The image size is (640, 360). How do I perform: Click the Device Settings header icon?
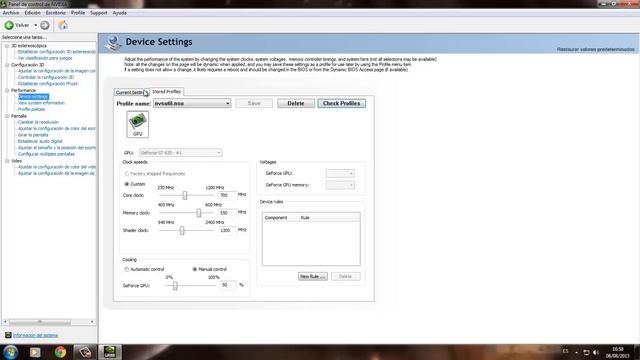click(113, 42)
